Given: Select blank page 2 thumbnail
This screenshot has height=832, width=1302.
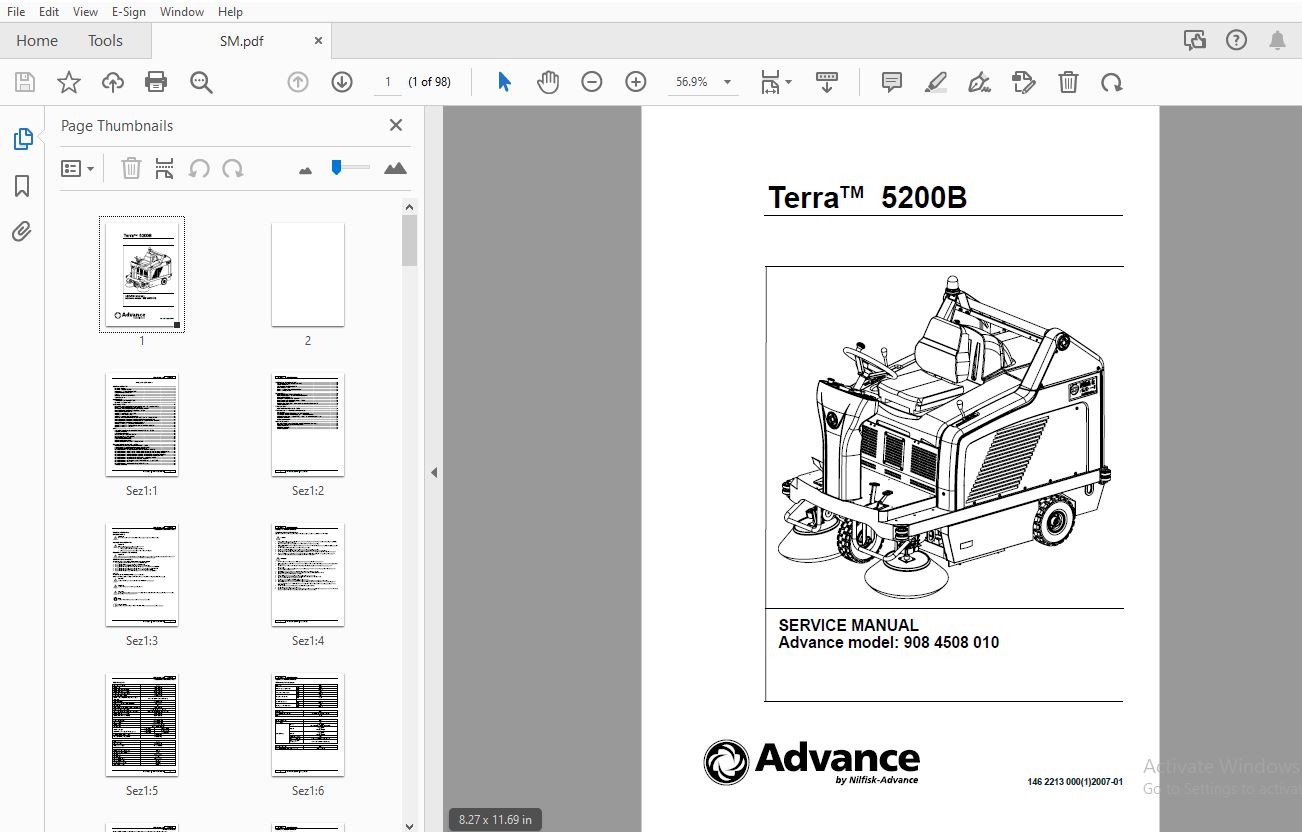Looking at the screenshot, I should pyautogui.click(x=308, y=274).
